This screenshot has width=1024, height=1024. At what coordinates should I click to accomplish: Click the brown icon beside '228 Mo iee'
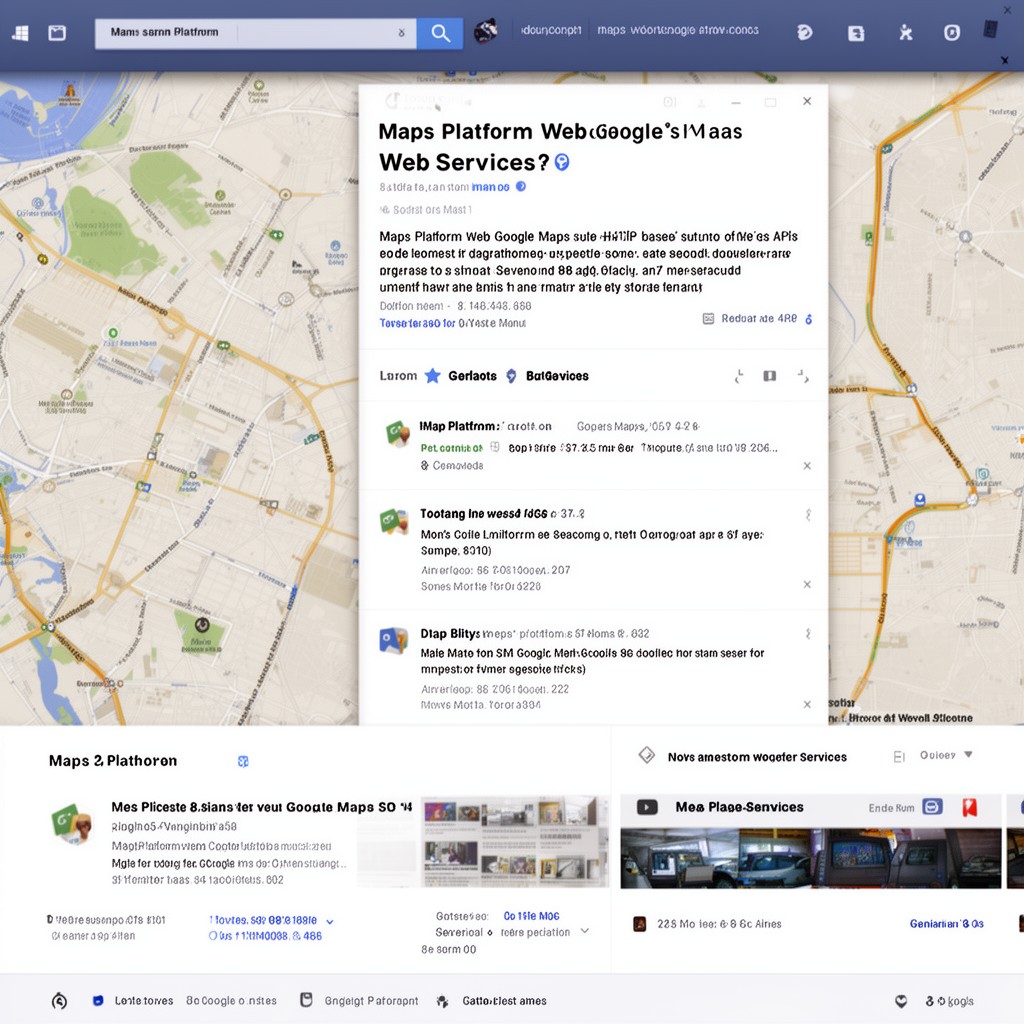click(x=640, y=923)
